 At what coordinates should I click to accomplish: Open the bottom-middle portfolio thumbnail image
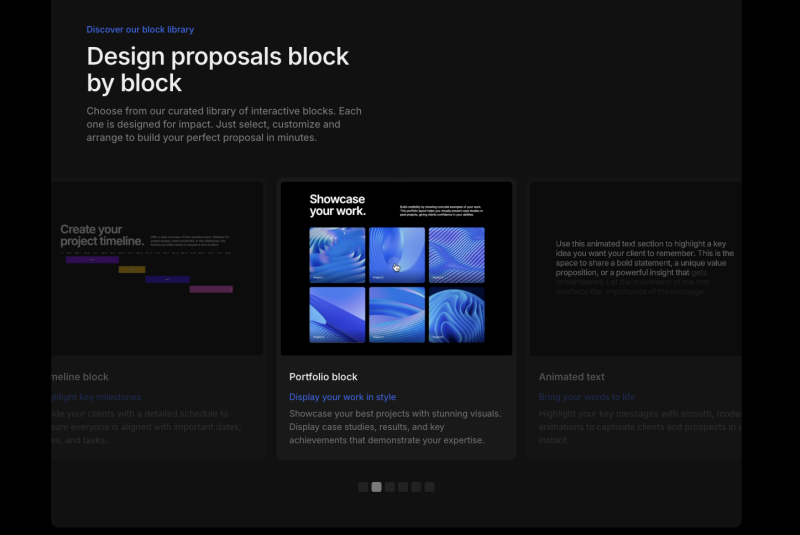pyautogui.click(x=397, y=315)
